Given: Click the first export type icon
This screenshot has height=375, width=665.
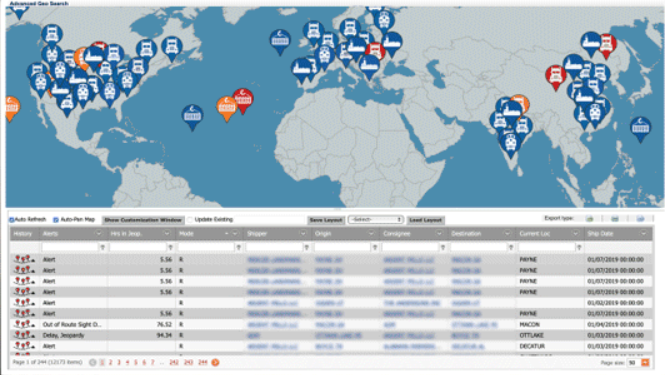Looking at the screenshot, I should 590,219.
